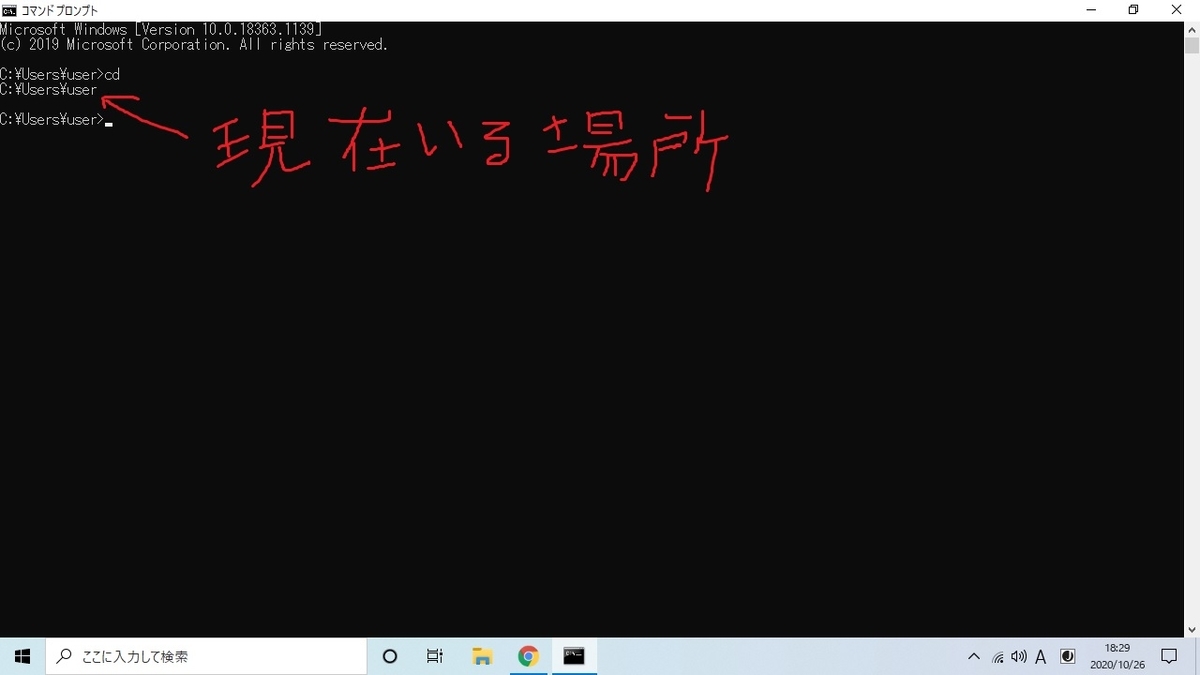The image size is (1200, 675).
Task: Open the Action Center notifications icon
Action: click(x=1169, y=657)
